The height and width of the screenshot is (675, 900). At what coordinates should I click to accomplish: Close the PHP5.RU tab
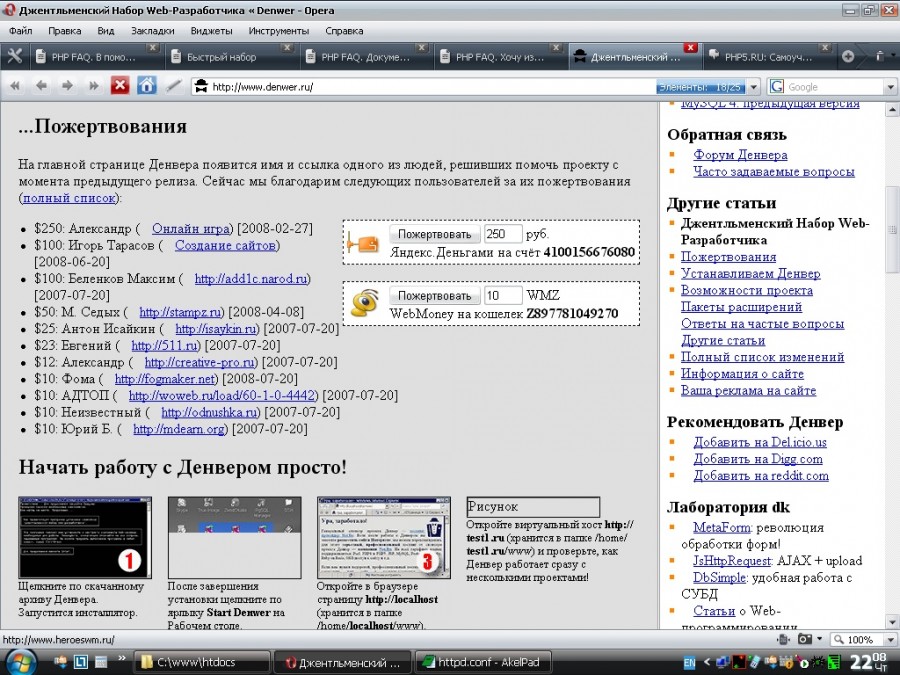tap(825, 48)
